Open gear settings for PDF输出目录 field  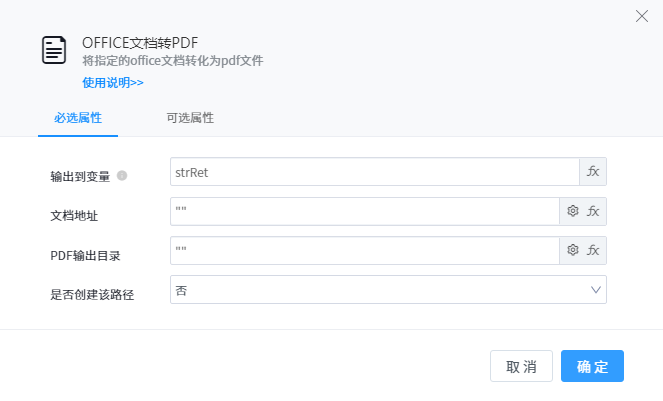pyautogui.click(x=573, y=250)
